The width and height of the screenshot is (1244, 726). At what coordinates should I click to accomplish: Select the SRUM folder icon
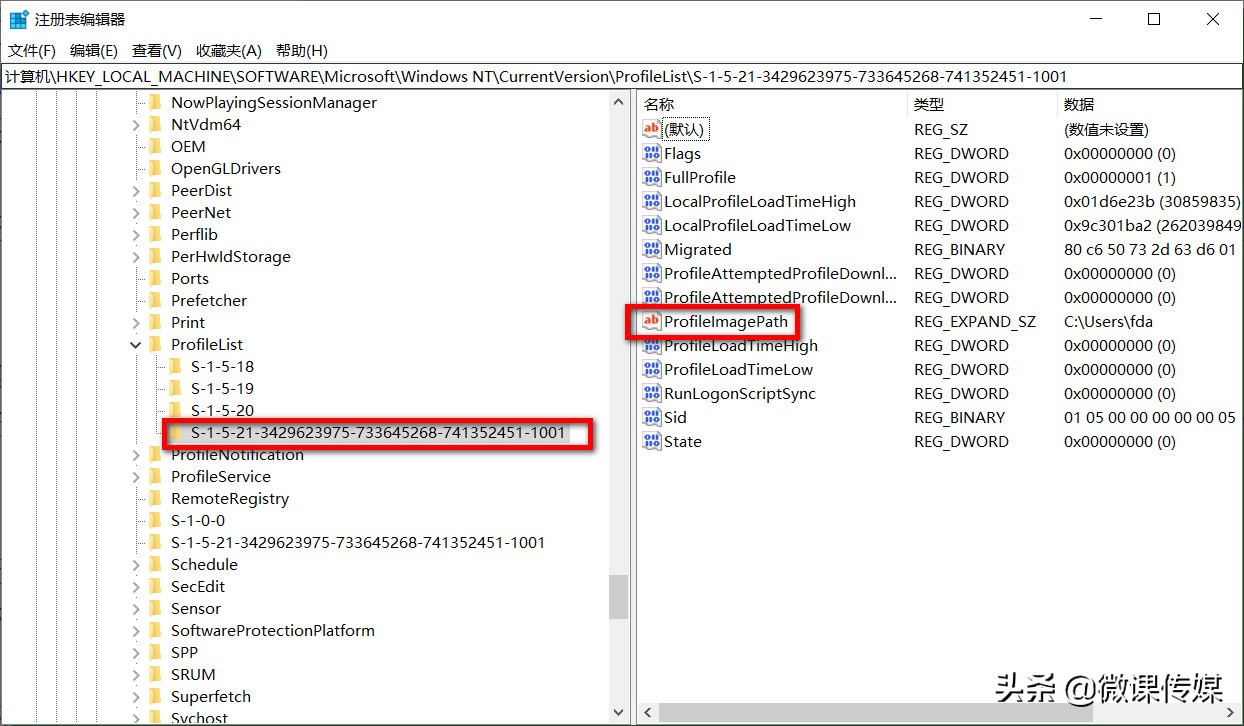(x=155, y=674)
